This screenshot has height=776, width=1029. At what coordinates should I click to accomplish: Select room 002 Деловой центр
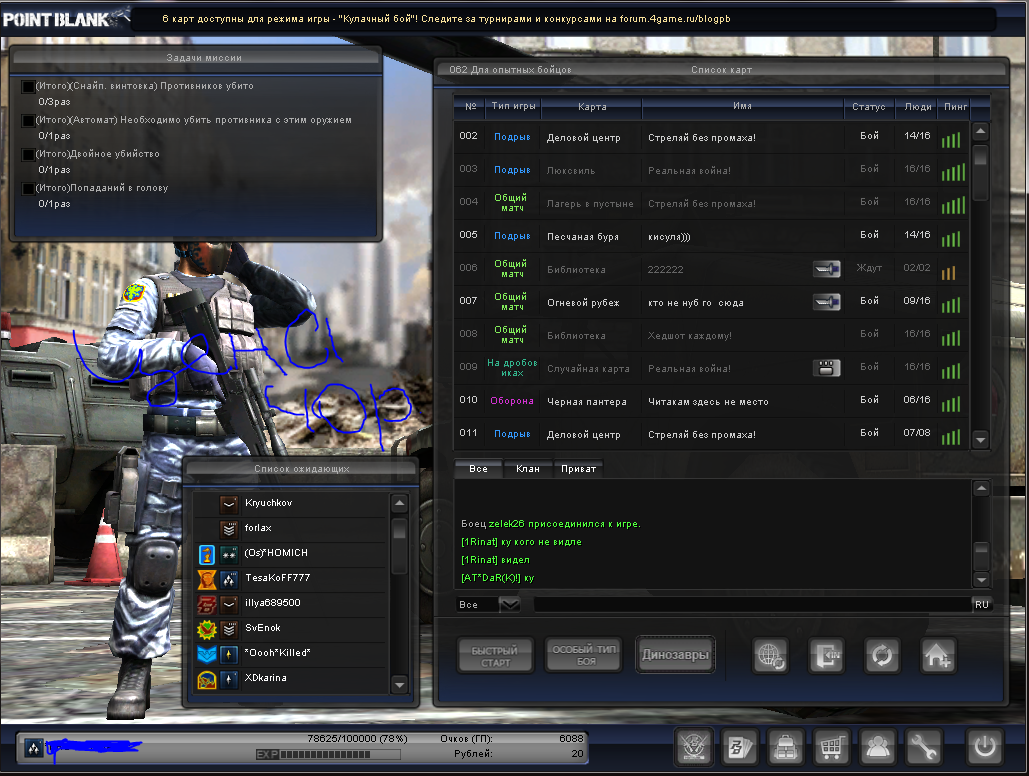711,137
